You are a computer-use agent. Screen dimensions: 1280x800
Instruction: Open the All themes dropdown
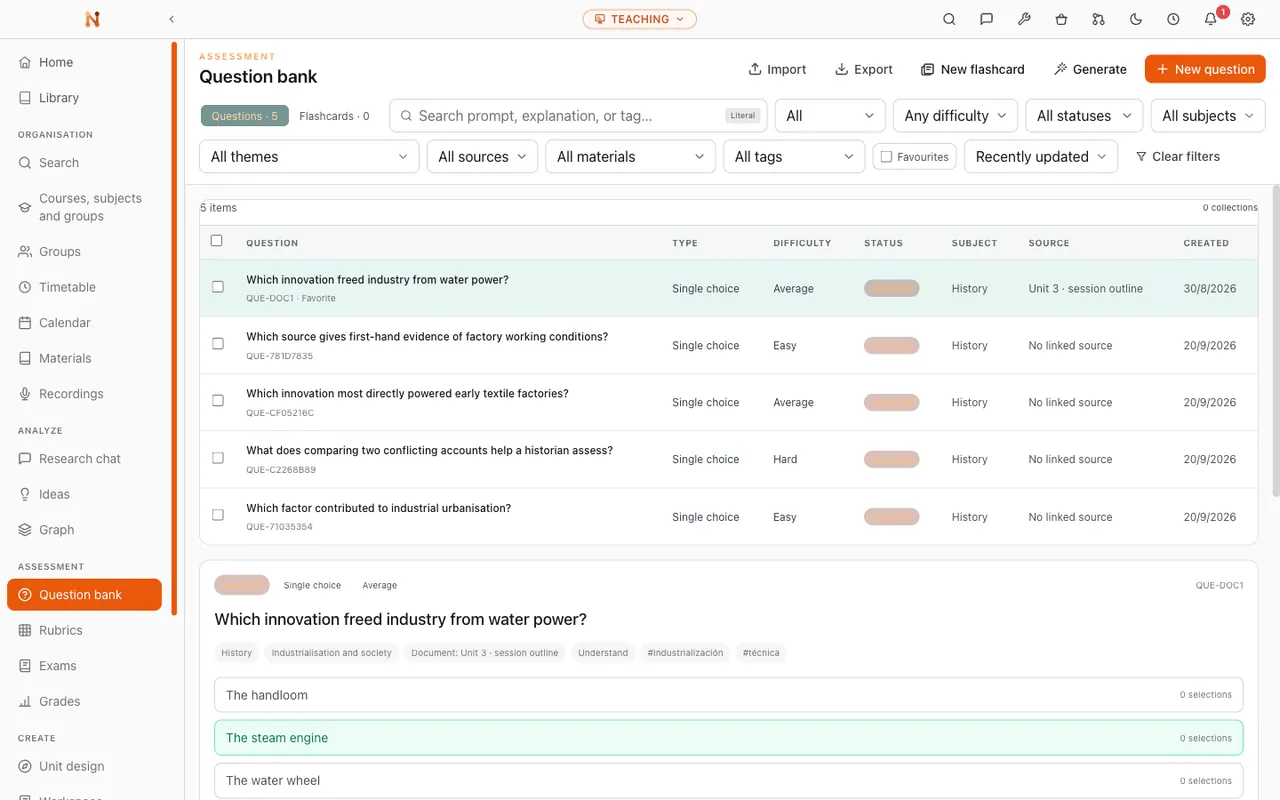[309, 157]
